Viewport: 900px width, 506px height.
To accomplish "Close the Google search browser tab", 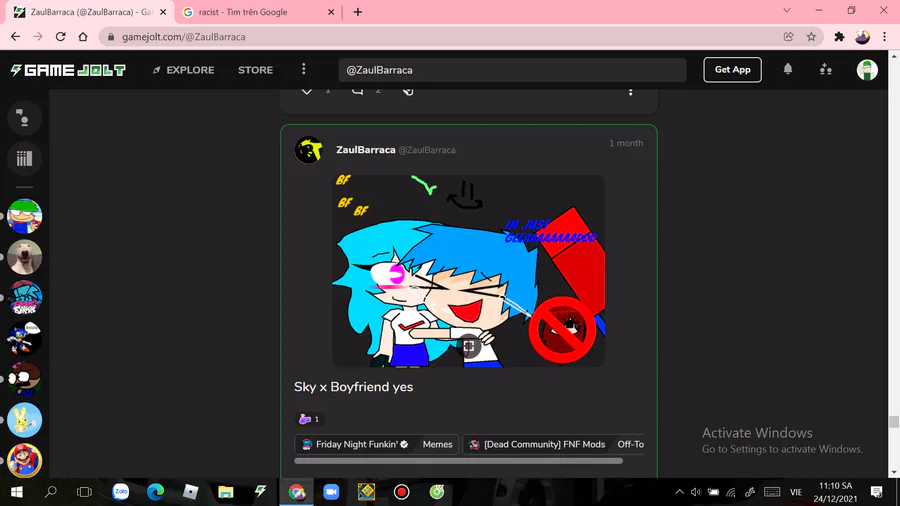I will tap(331, 12).
